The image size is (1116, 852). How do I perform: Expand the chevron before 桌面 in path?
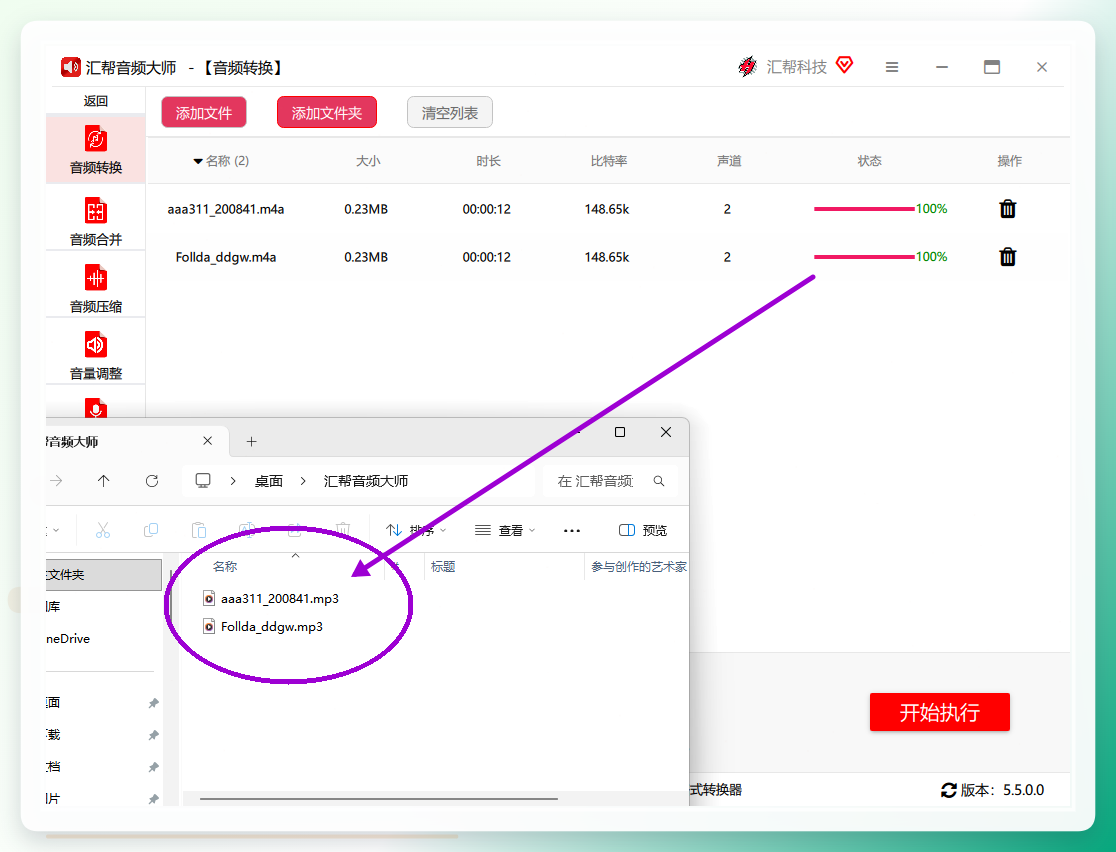(233, 481)
